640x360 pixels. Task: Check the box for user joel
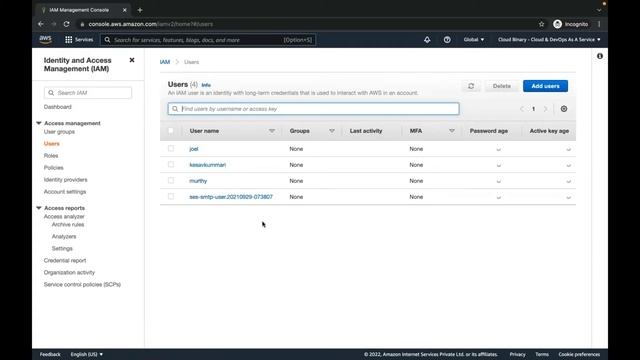pos(171,149)
